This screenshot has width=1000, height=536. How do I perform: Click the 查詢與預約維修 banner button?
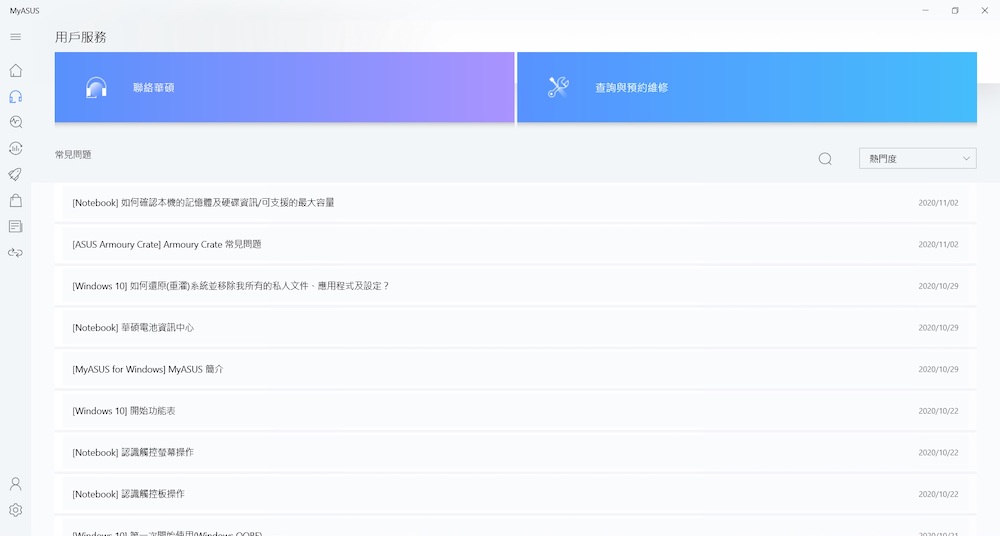[746, 88]
